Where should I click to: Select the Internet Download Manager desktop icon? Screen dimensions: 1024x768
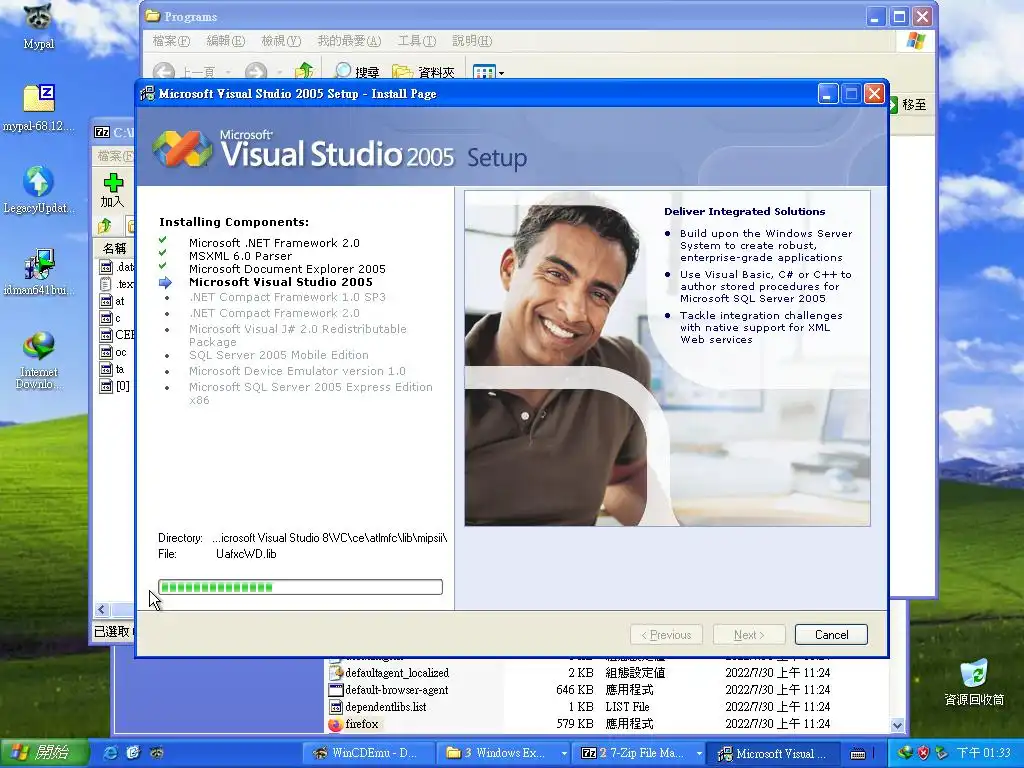pos(39,360)
